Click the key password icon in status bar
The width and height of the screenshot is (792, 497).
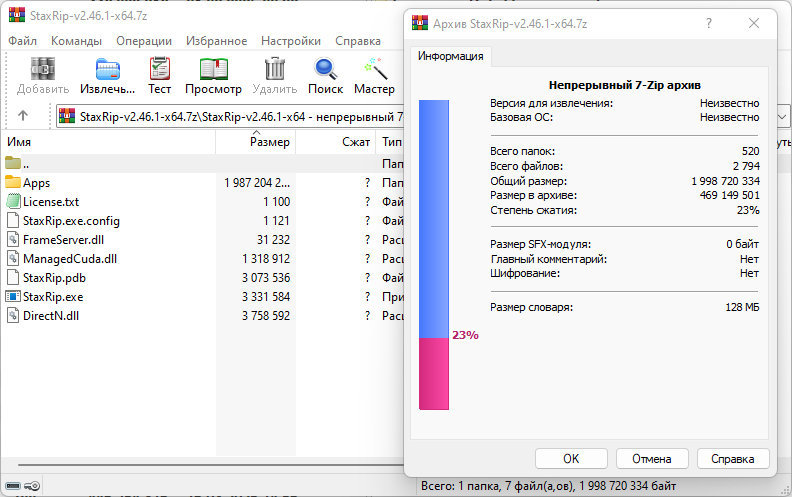click(32, 486)
